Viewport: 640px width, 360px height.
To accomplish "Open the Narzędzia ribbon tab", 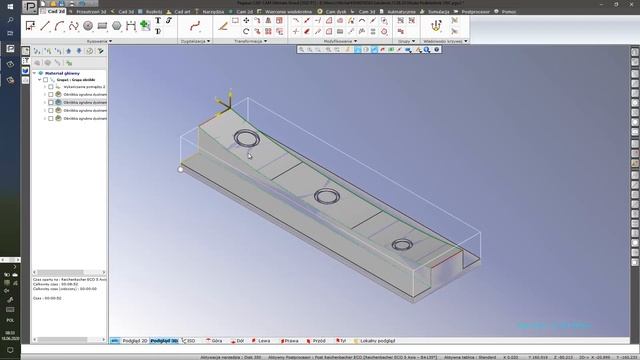I will (x=213, y=12).
